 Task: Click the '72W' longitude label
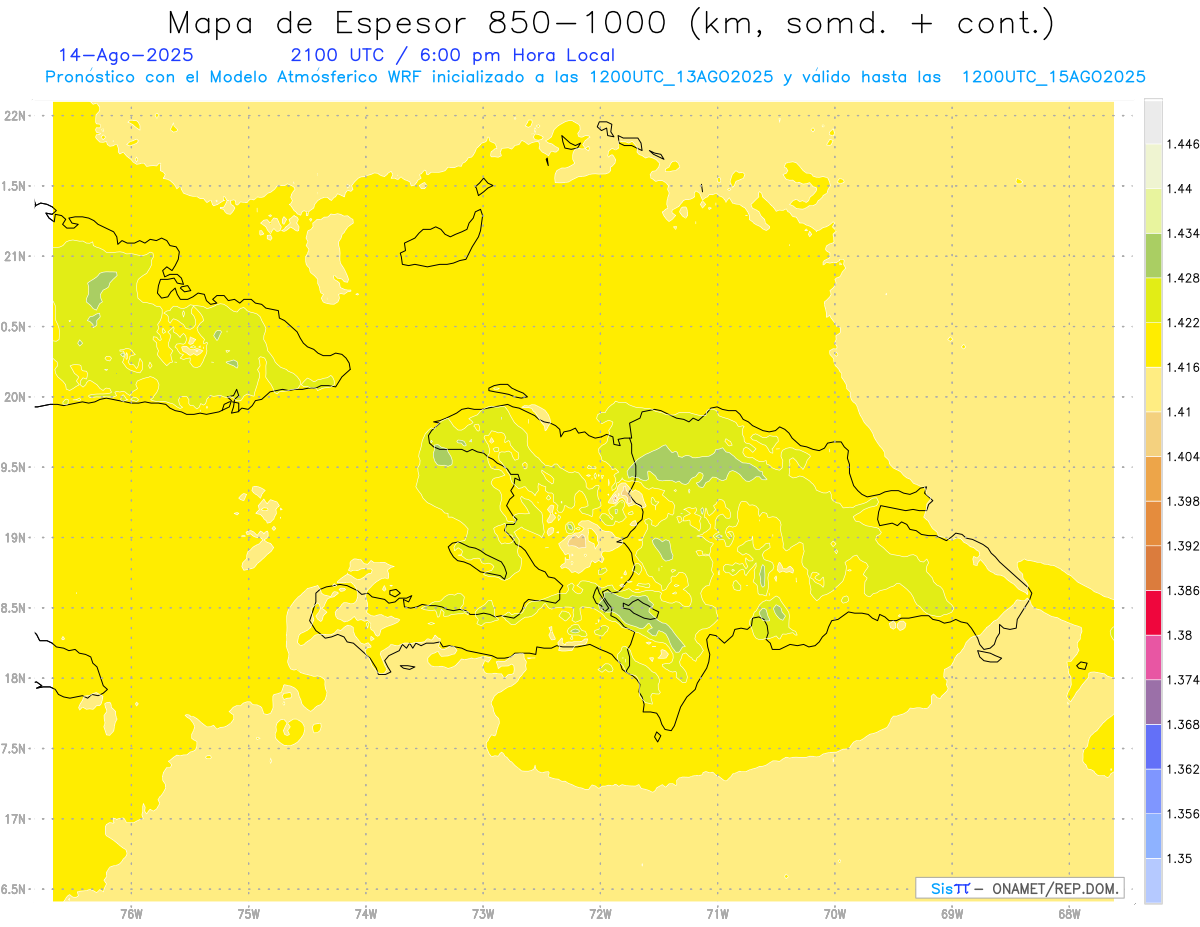600,914
